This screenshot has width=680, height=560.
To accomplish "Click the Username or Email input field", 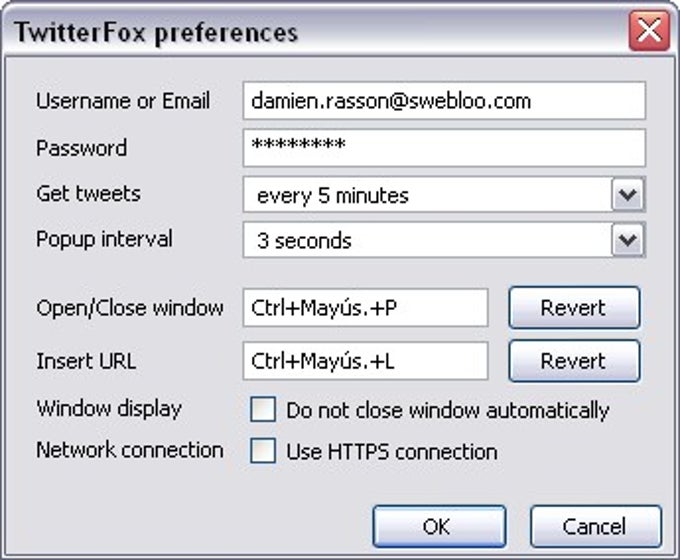I will point(444,101).
